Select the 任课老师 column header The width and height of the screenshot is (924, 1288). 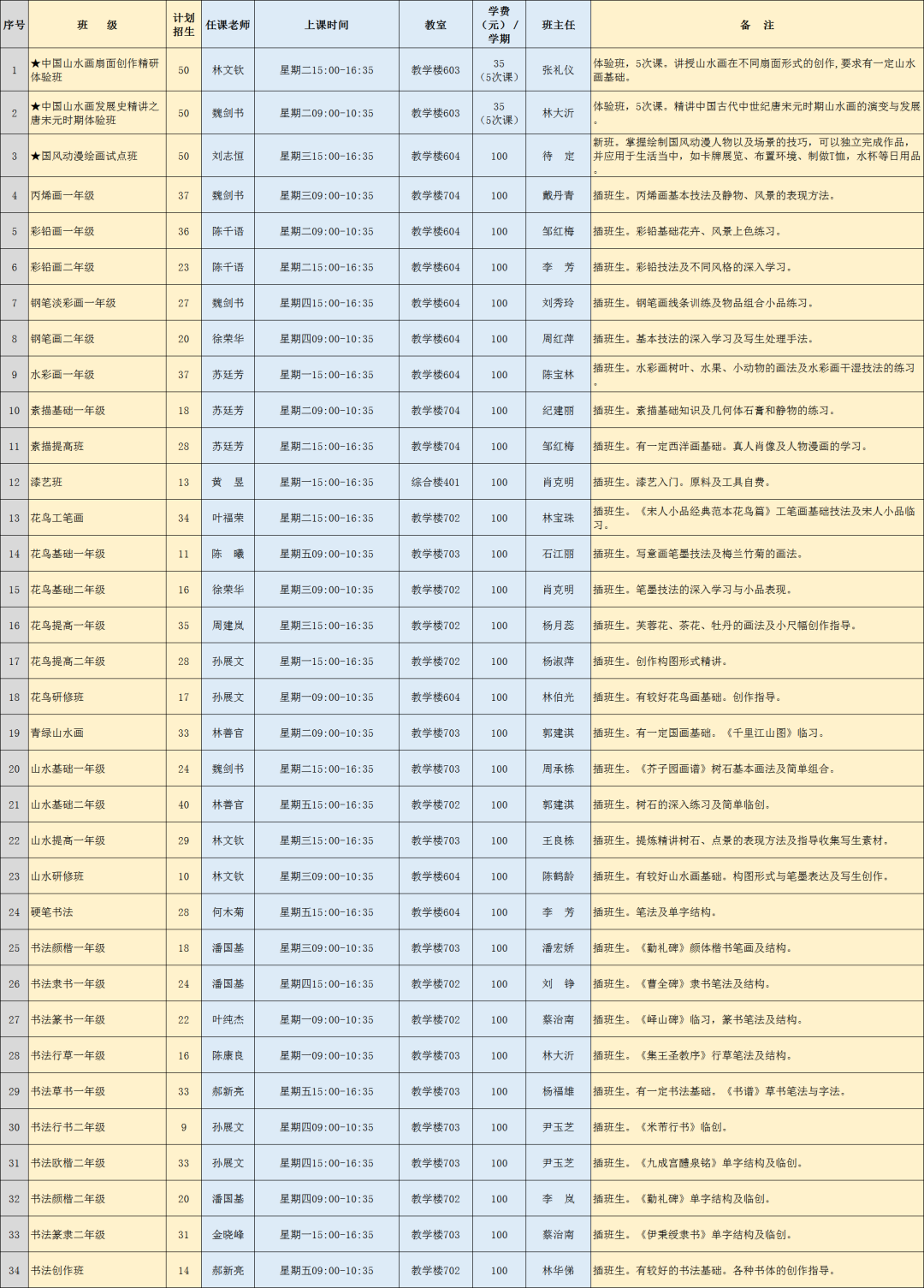(228, 25)
